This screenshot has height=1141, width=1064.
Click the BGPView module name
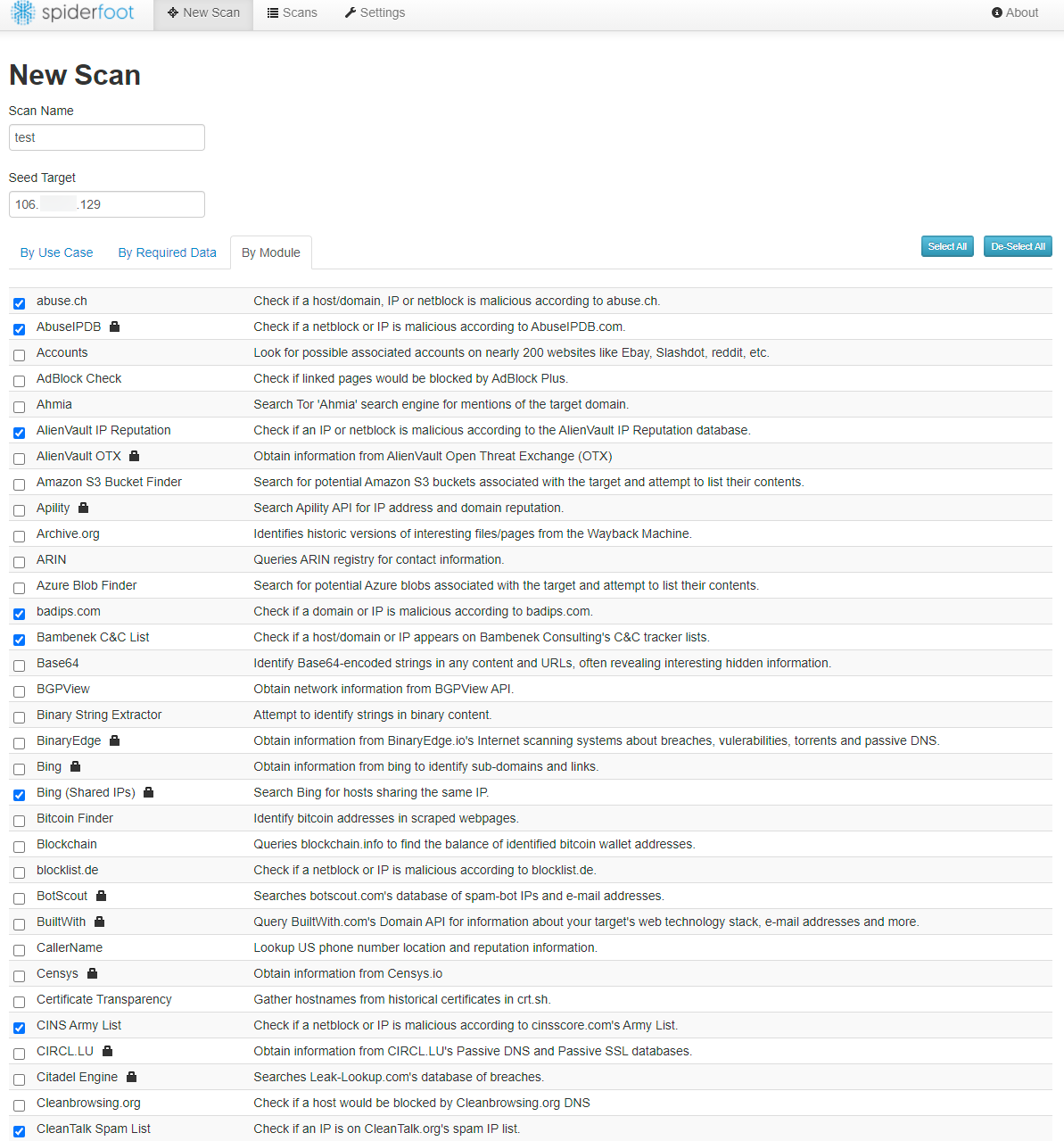pos(63,689)
